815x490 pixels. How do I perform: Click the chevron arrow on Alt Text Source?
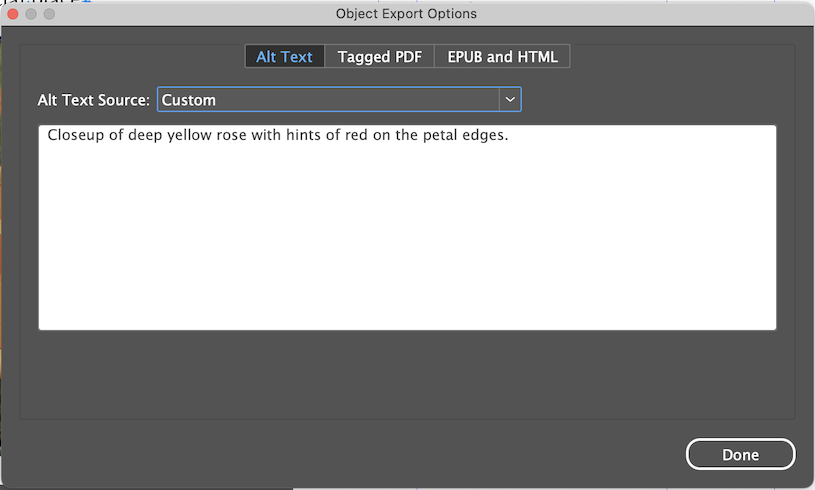click(510, 100)
